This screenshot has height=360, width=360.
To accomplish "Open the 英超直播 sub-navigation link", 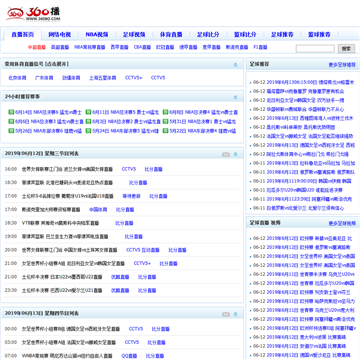I will pos(60,47).
